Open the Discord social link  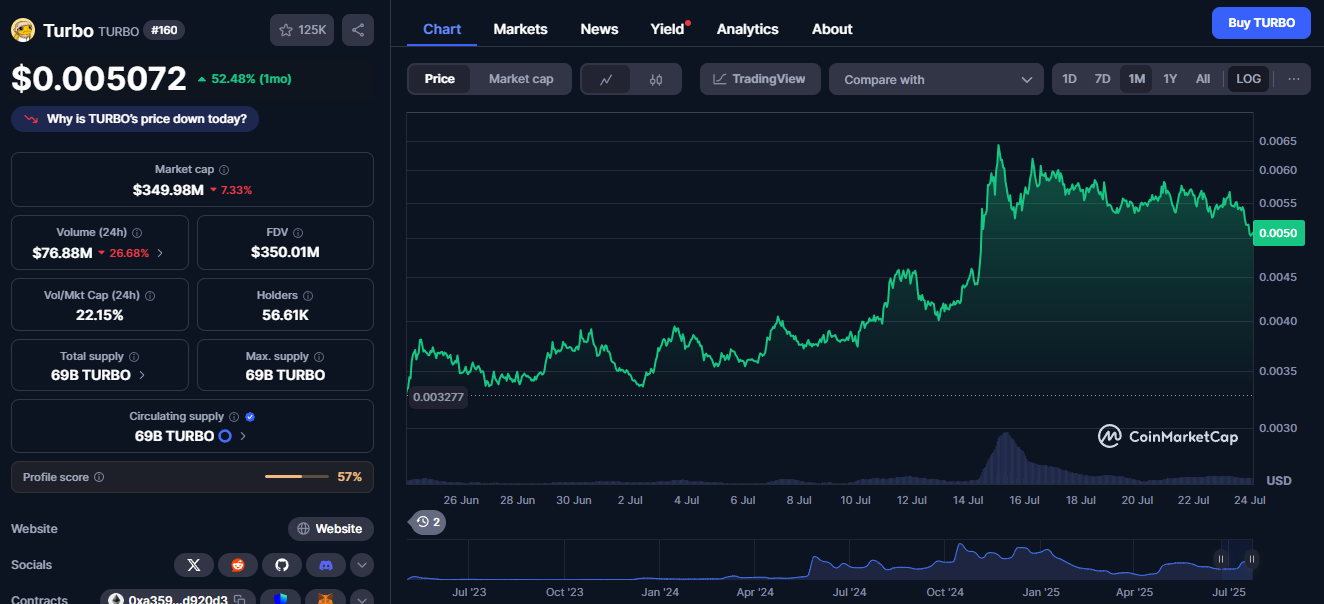point(325,565)
